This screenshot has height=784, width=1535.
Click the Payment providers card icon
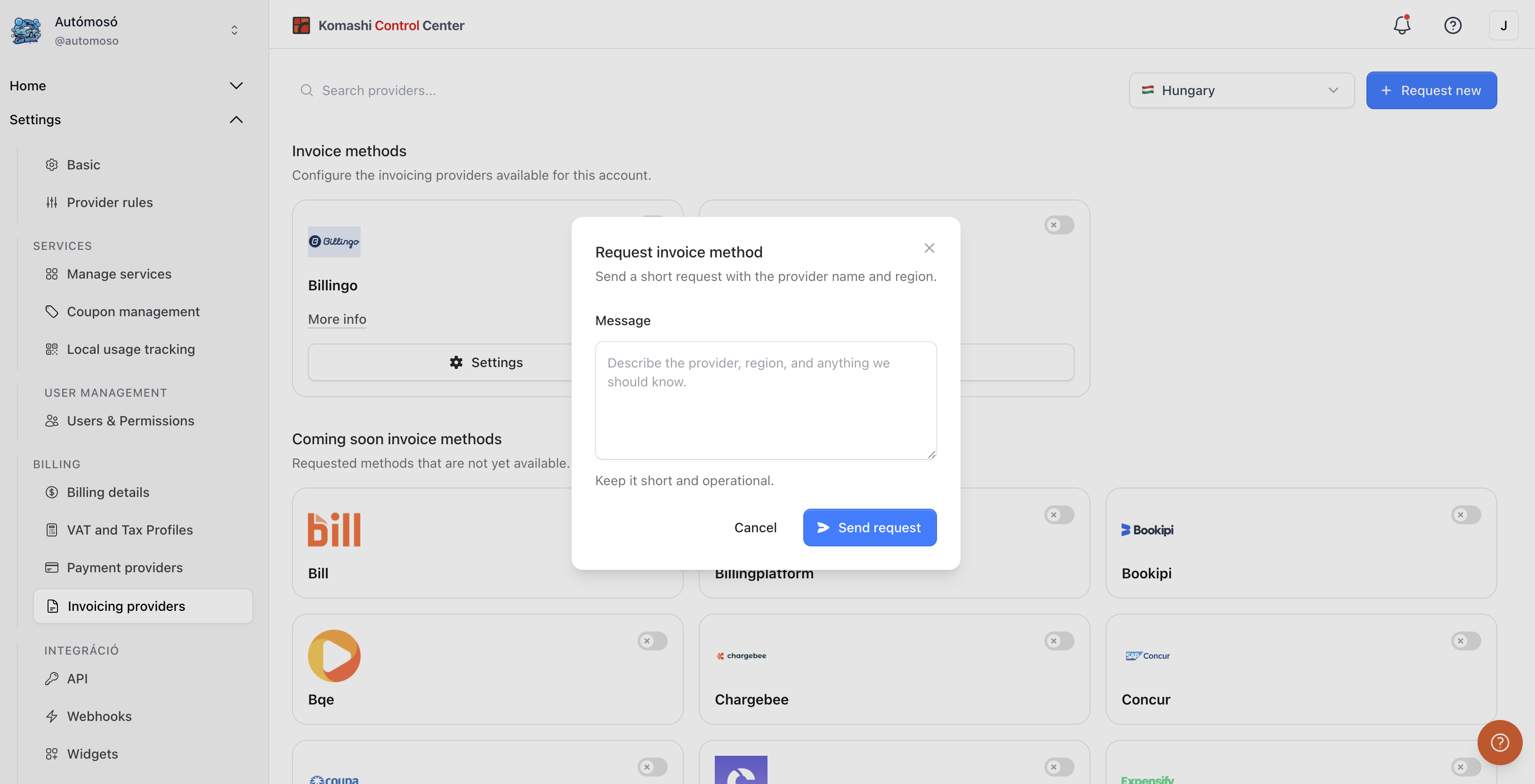[x=52, y=568]
